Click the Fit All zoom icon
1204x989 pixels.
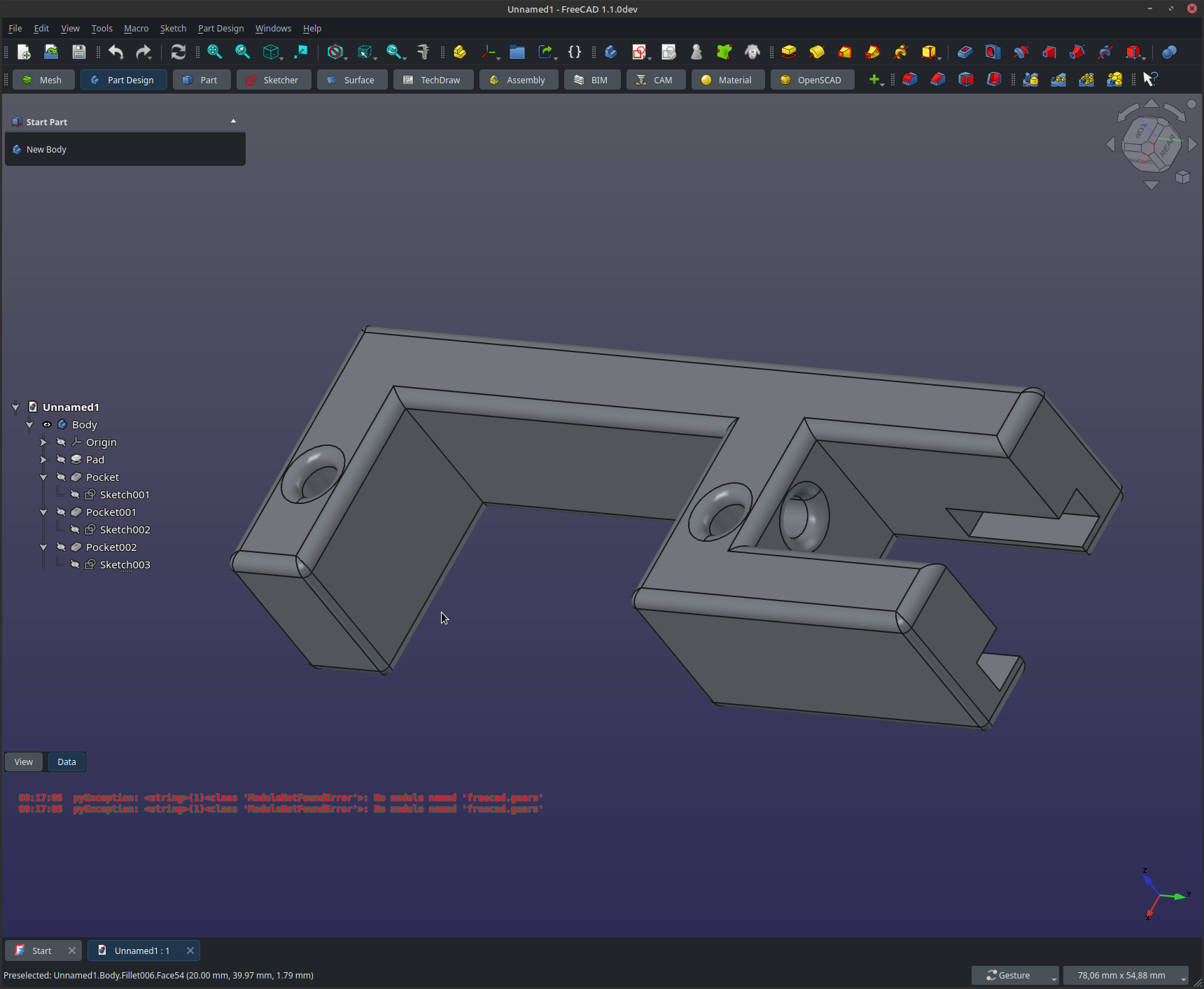tap(214, 52)
